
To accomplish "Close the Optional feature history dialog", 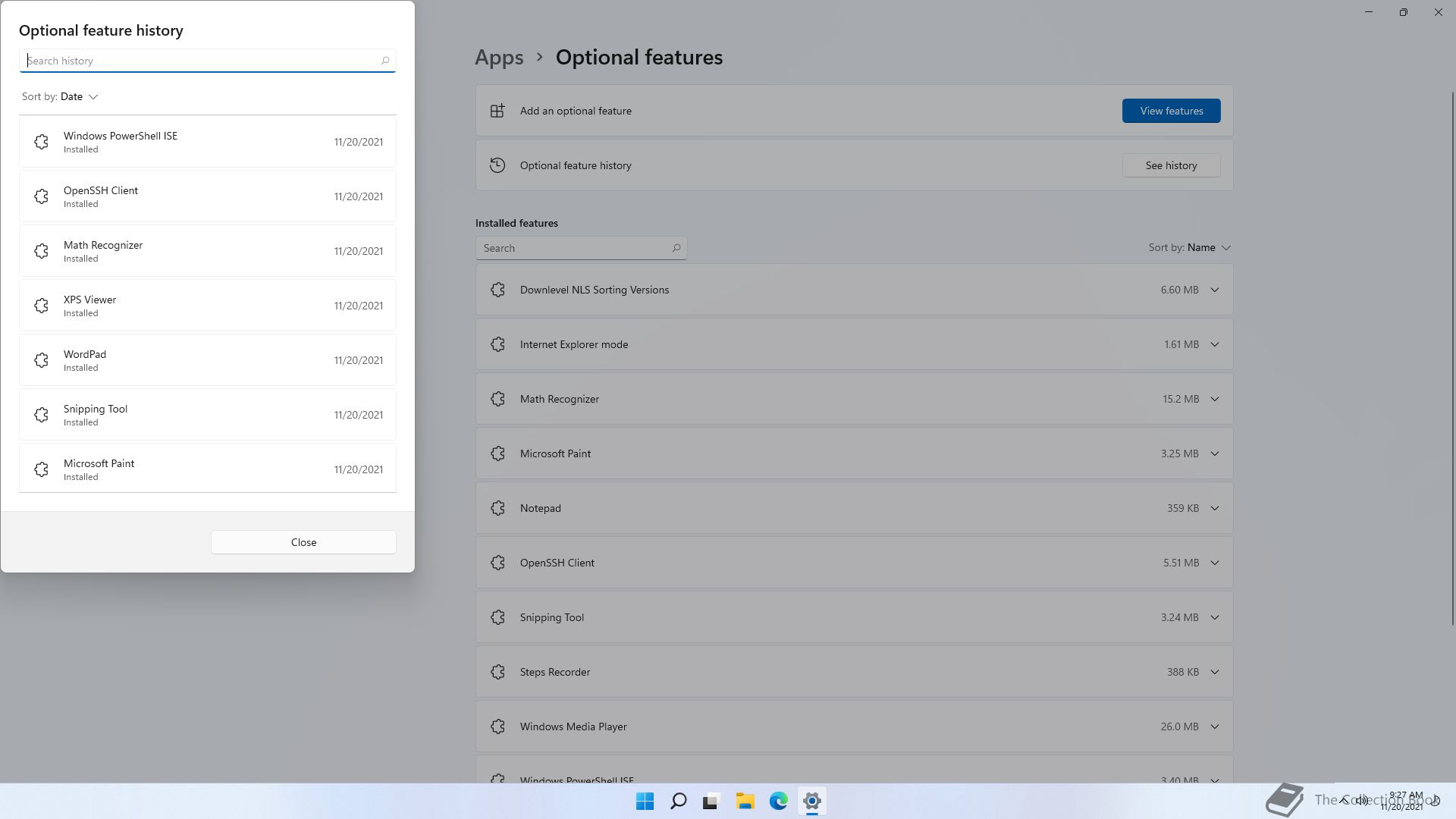I will pyautogui.click(x=303, y=542).
